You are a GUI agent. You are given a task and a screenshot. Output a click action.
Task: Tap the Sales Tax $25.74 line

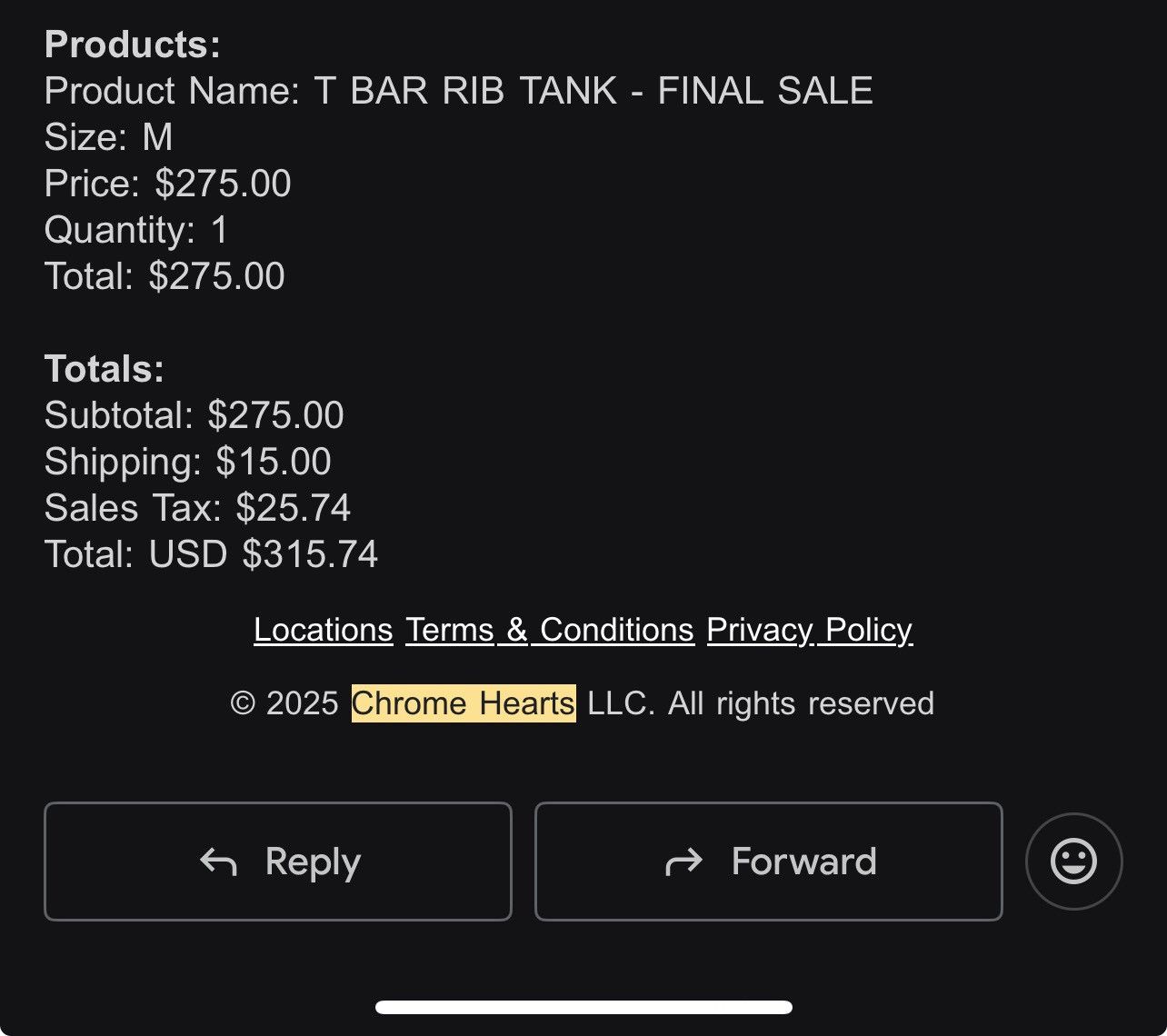coord(197,508)
